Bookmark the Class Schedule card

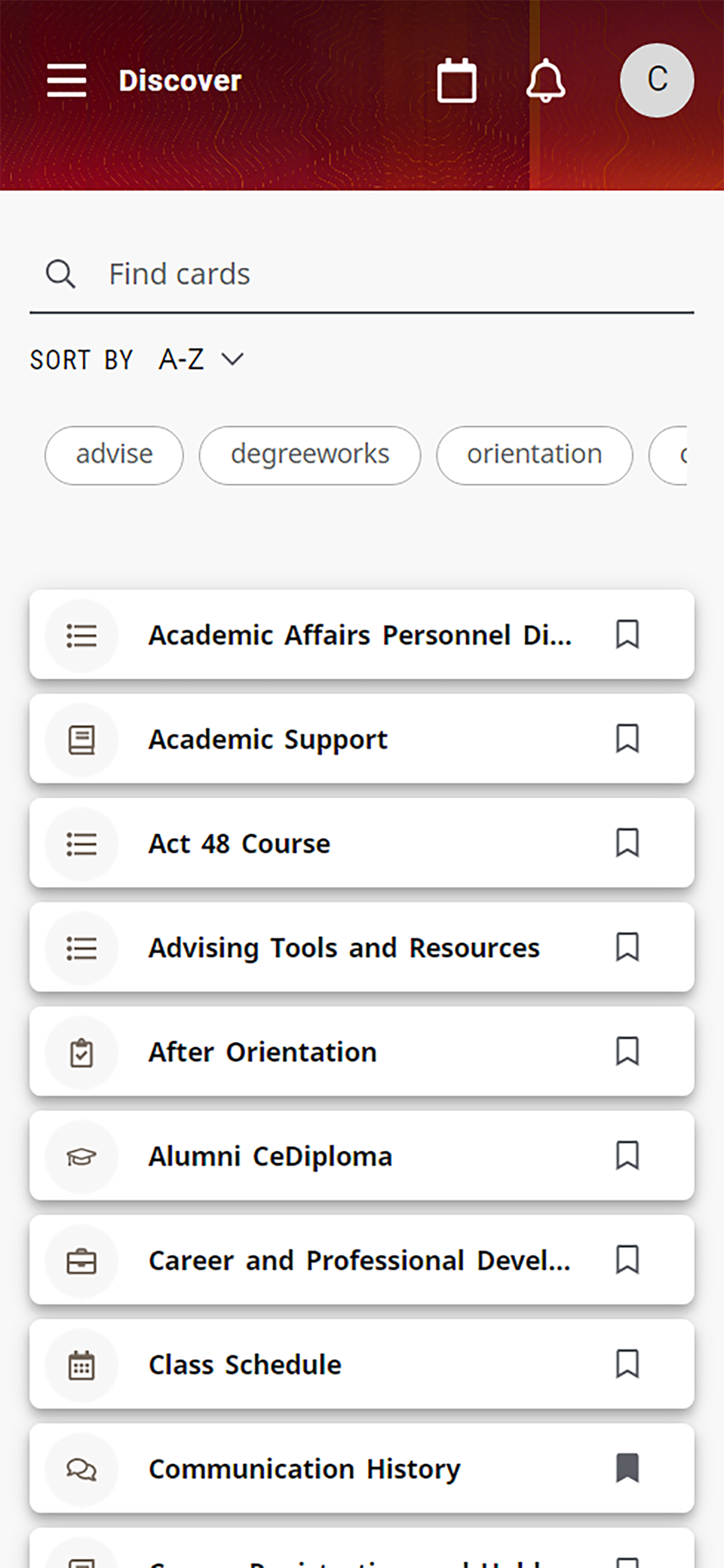coord(627,1363)
